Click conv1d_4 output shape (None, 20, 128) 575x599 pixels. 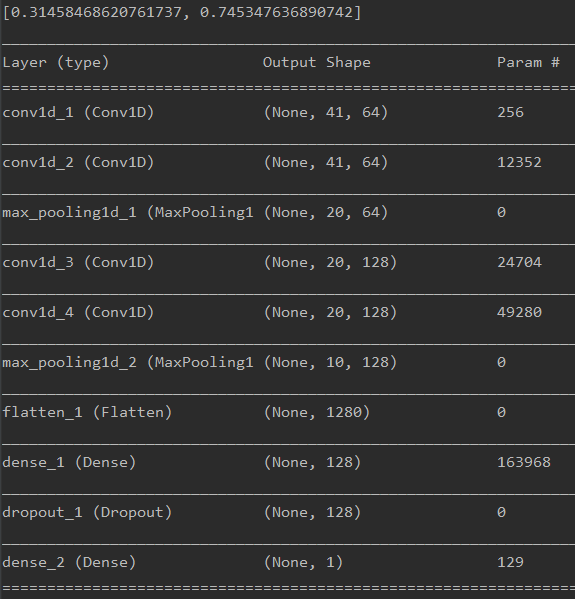(x=330, y=312)
